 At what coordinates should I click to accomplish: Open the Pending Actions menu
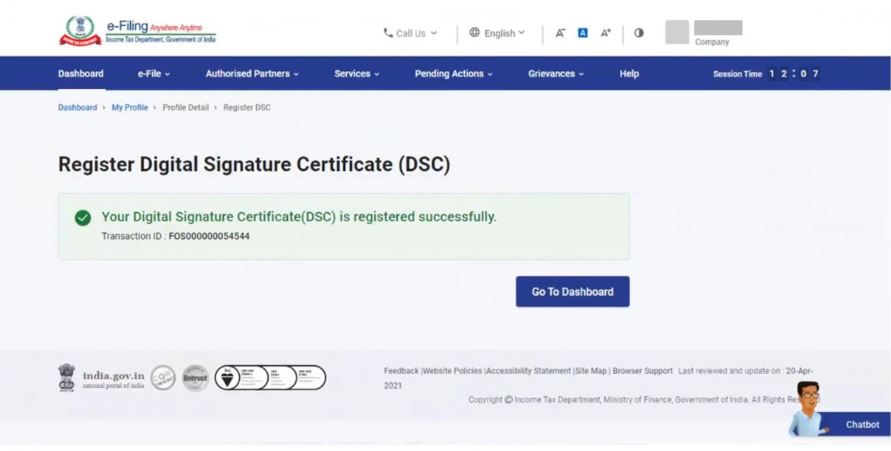pos(454,74)
